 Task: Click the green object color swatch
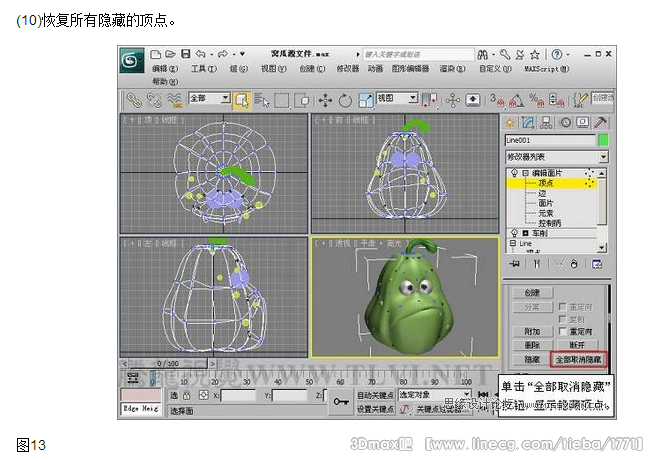tap(603, 140)
